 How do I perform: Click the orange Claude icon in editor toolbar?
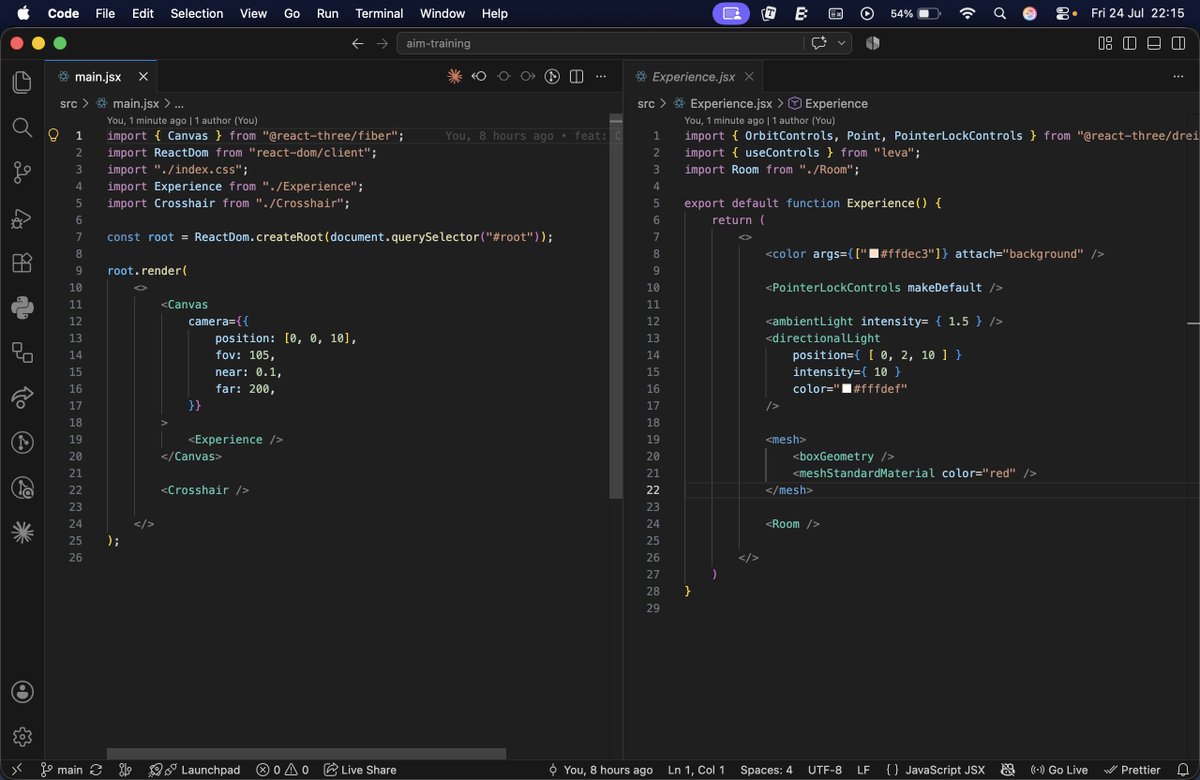tap(455, 76)
